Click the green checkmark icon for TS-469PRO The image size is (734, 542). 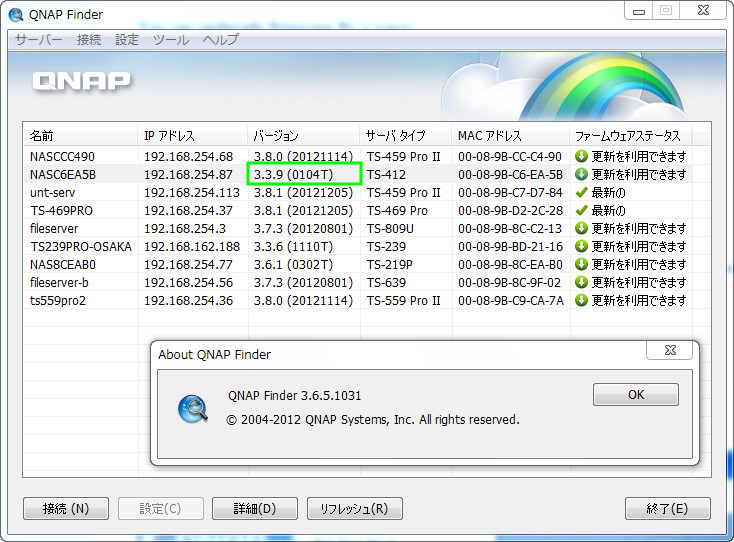pos(581,211)
